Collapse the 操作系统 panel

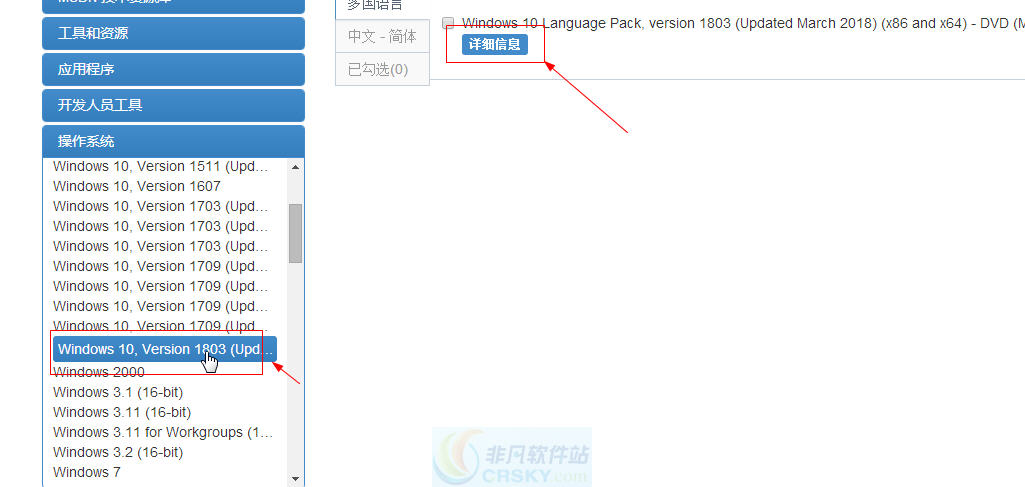pyautogui.click(x=173, y=141)
